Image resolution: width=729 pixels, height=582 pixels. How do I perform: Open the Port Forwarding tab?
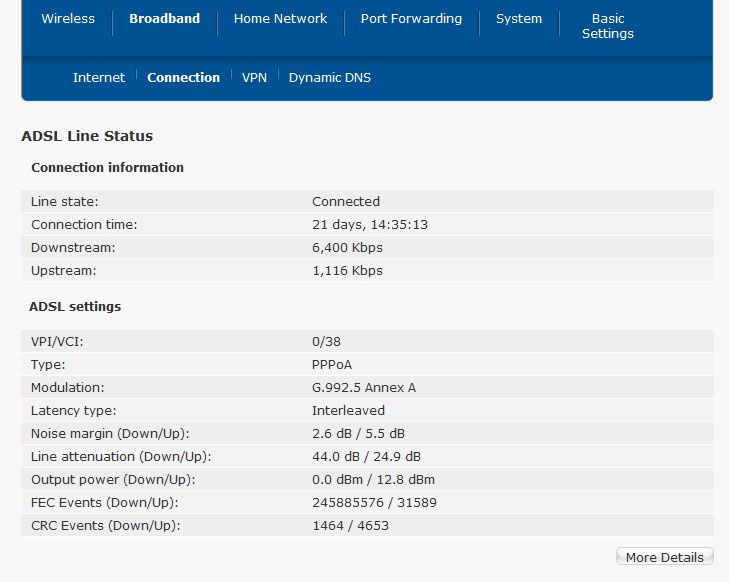click(411, 19)
